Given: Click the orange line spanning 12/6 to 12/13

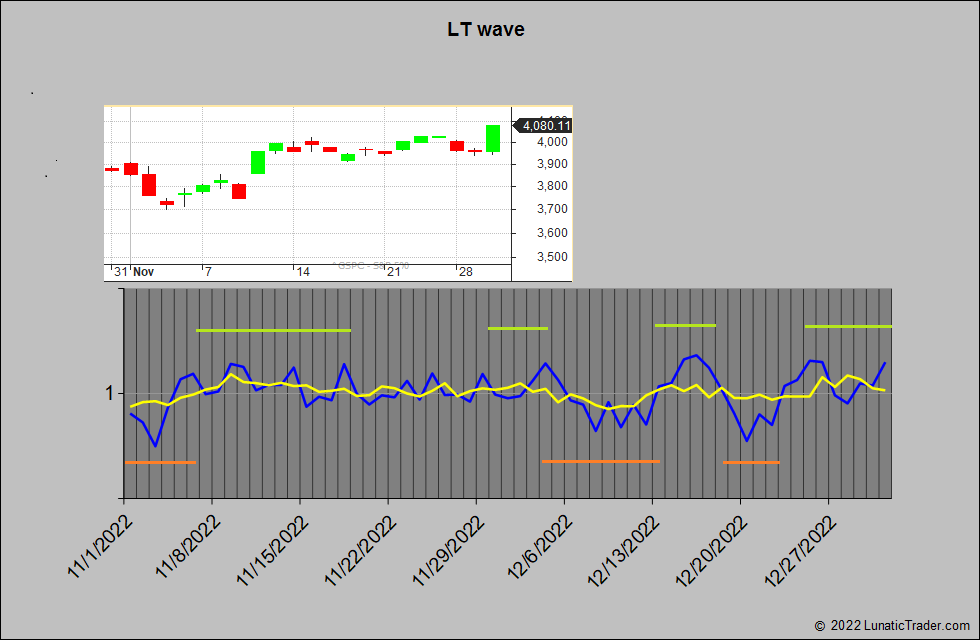Looking at the screenshot, I should [x=601, y=461].
